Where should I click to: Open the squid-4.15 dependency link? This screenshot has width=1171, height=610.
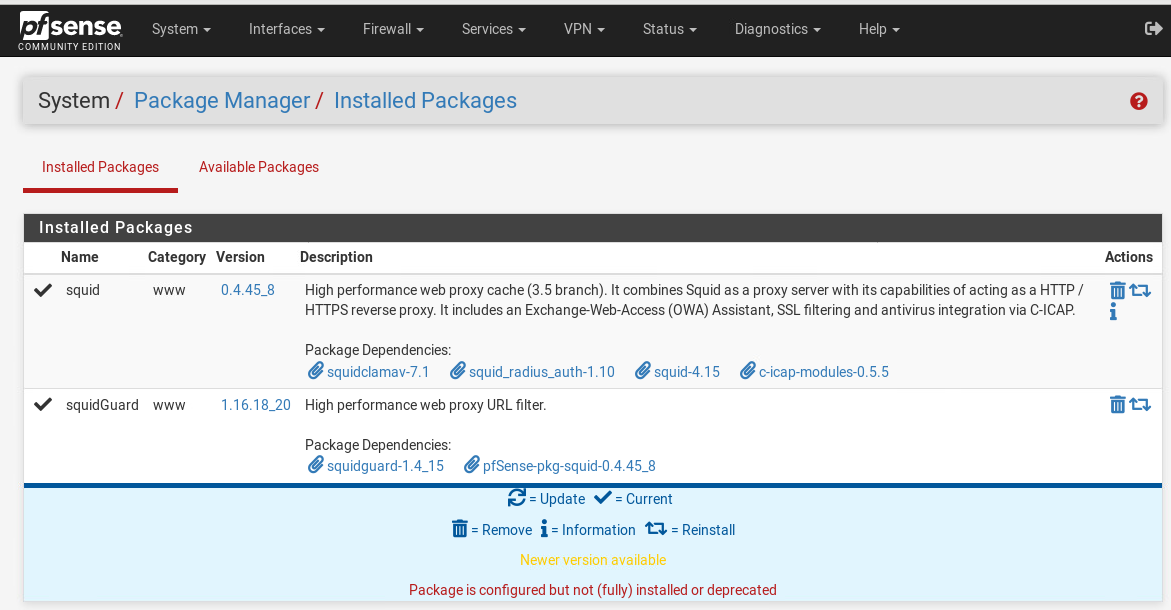(x=687, y=372)
